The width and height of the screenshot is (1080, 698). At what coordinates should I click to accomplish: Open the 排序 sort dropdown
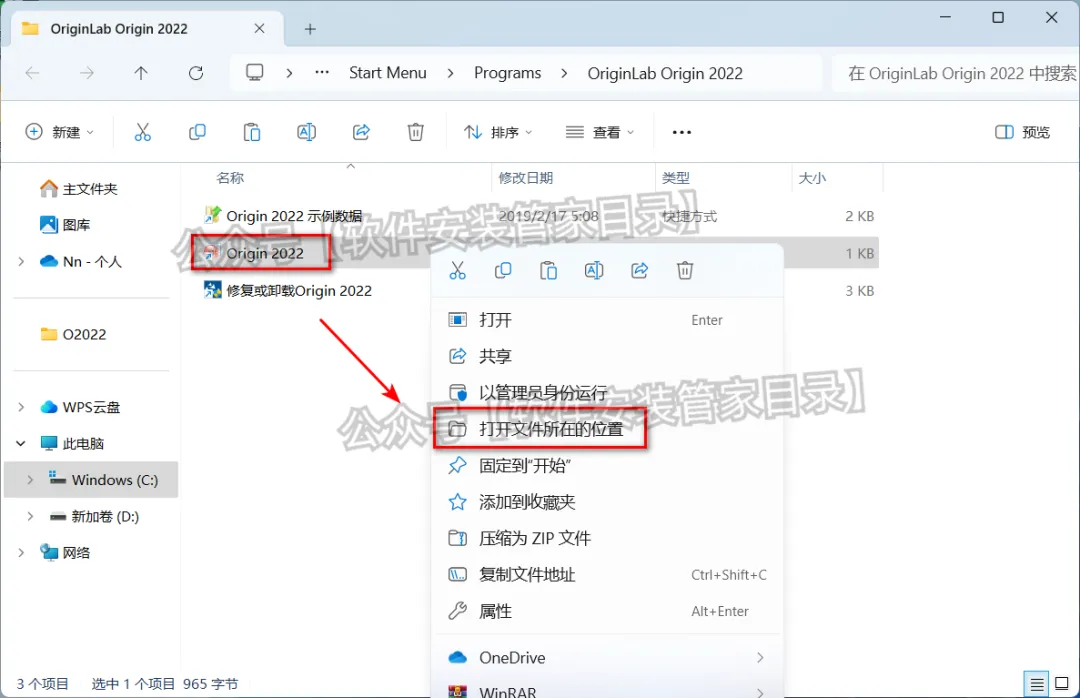(x=497, y=132)
